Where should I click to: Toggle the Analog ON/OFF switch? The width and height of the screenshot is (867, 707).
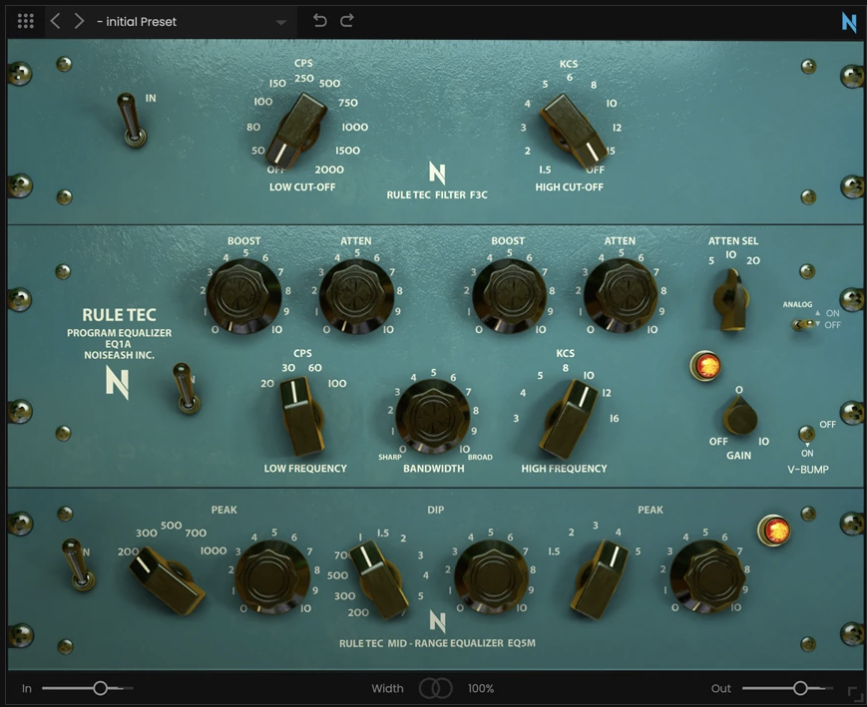pyautogui.click(x=803, y=324)
